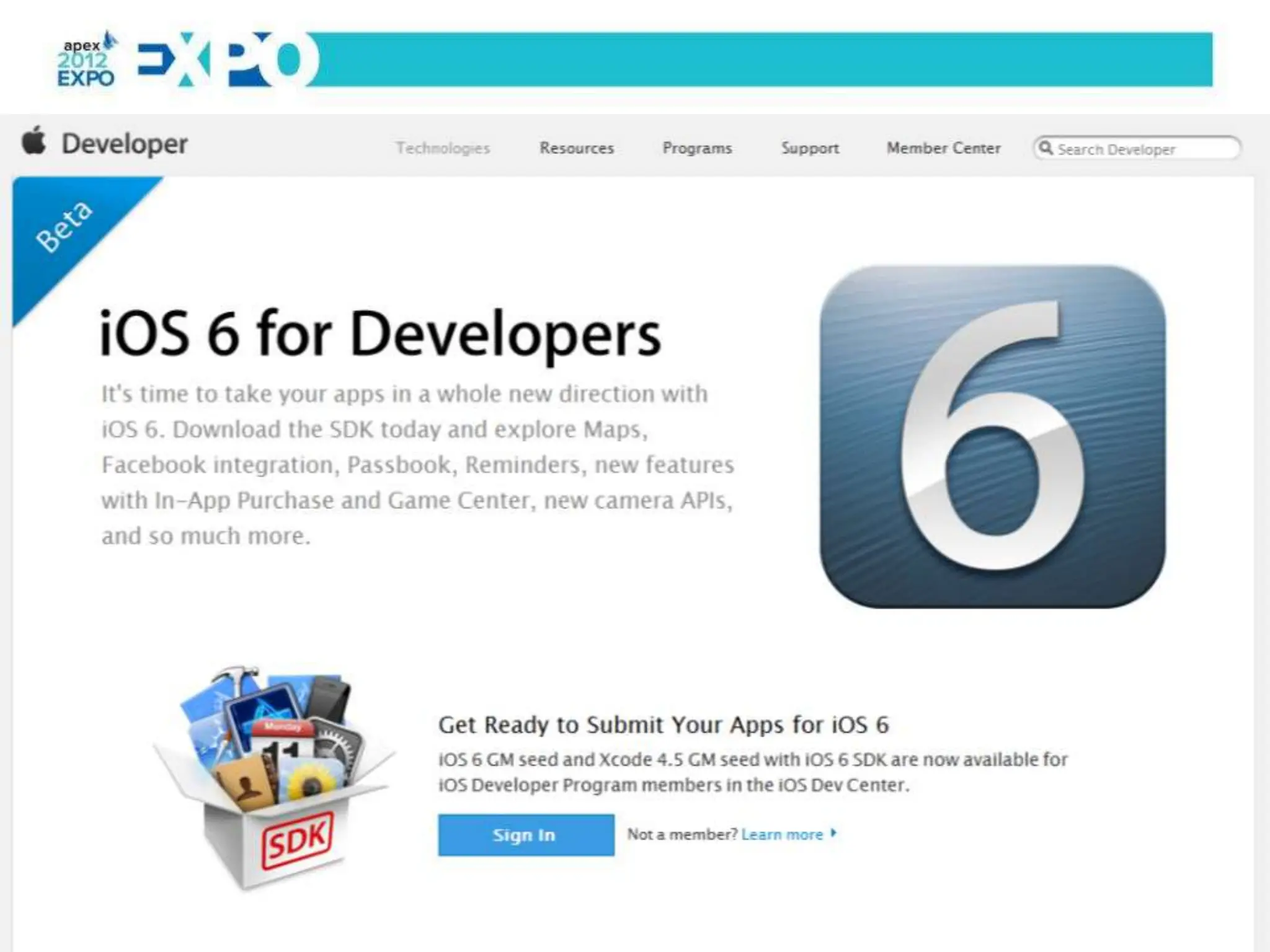
Task: Click the iOS 6 for Developers heading
Action: [380, 334]
